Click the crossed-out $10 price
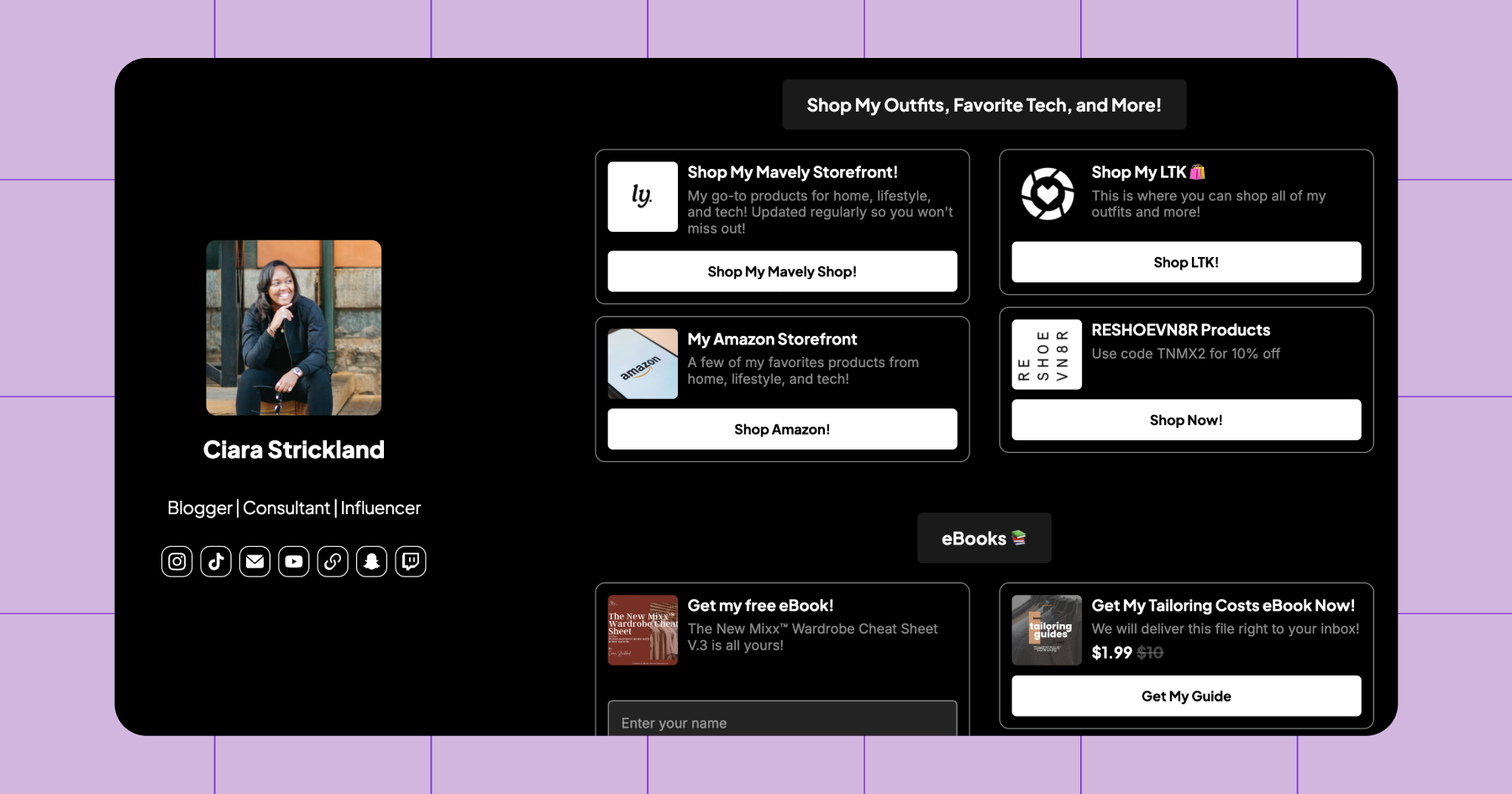 [x=1150, y=653]
